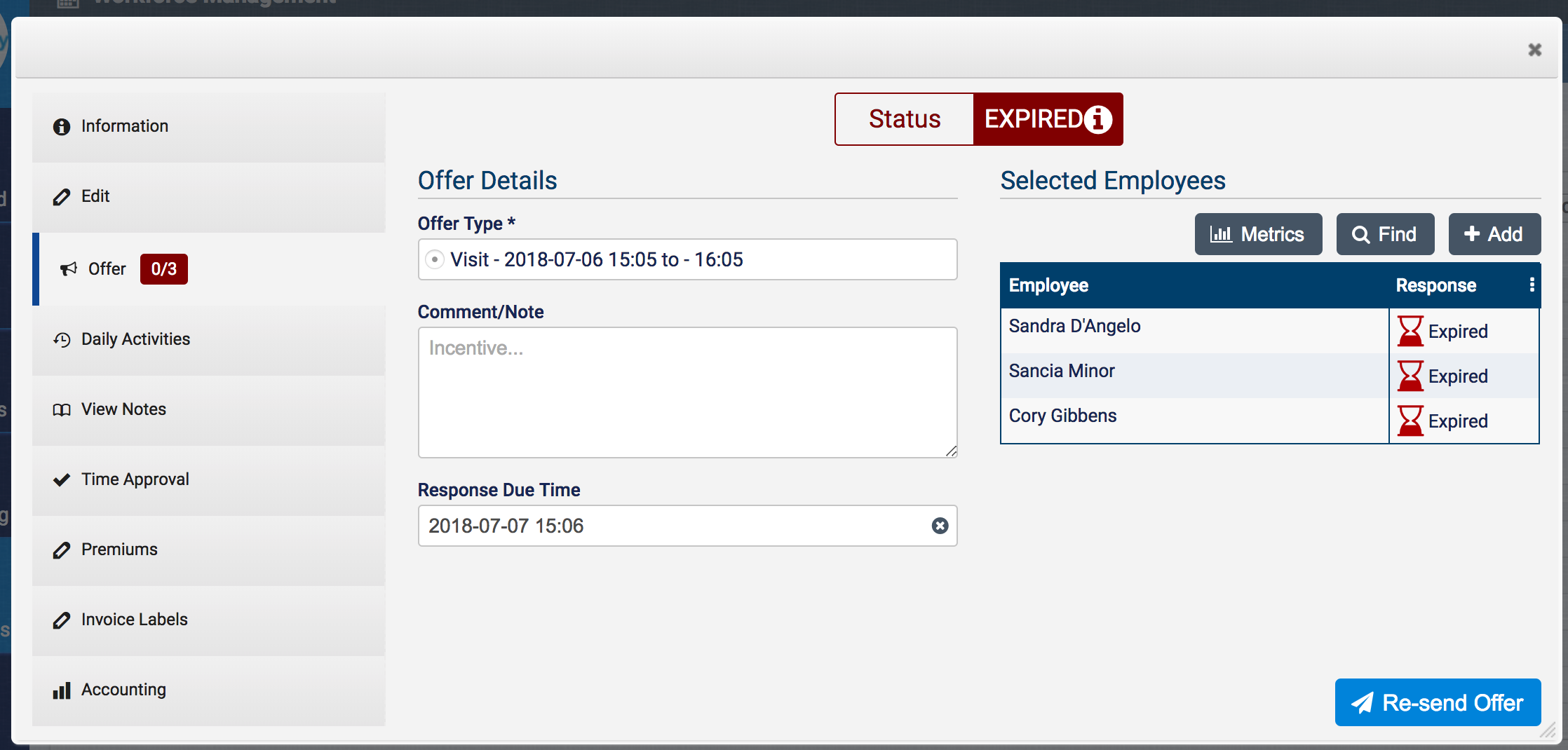Sort by the Employee column header
Viewport: 1568px width, 750px height.
coord(1049,285)
